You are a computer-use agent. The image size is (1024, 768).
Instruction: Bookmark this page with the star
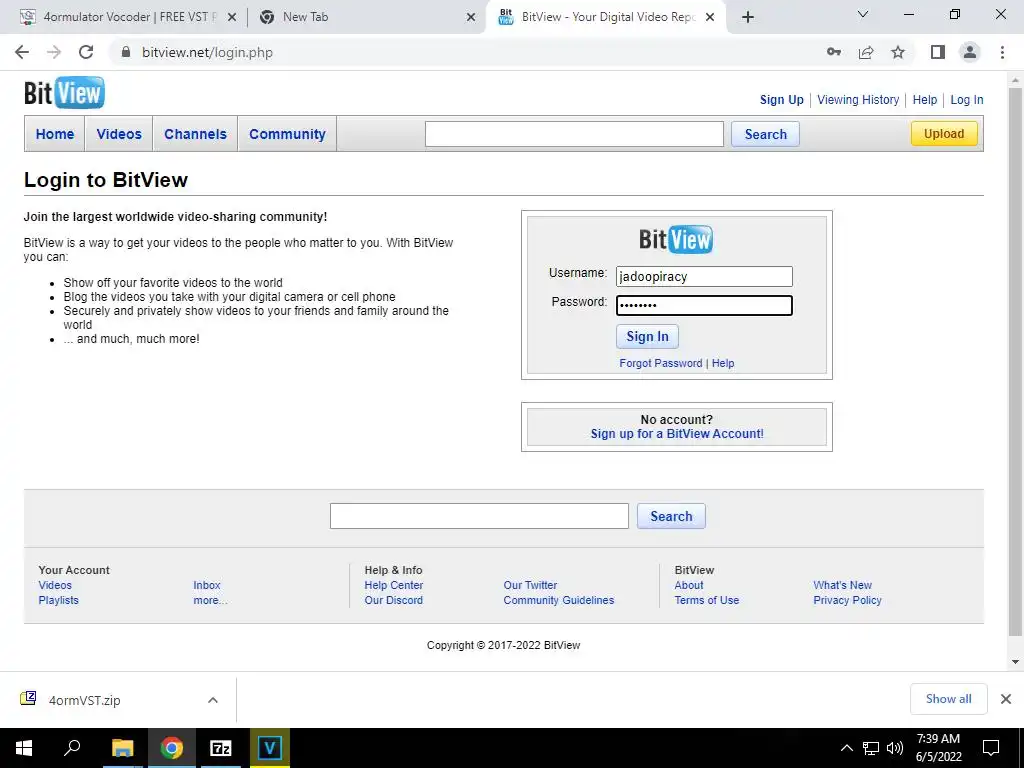898,52
